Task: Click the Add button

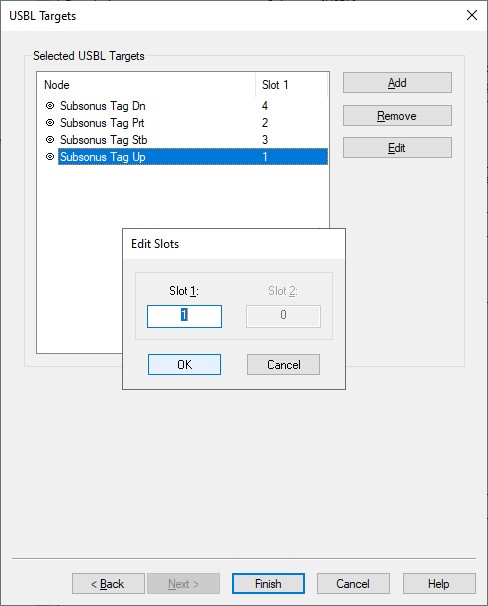Action: point(397,83)
